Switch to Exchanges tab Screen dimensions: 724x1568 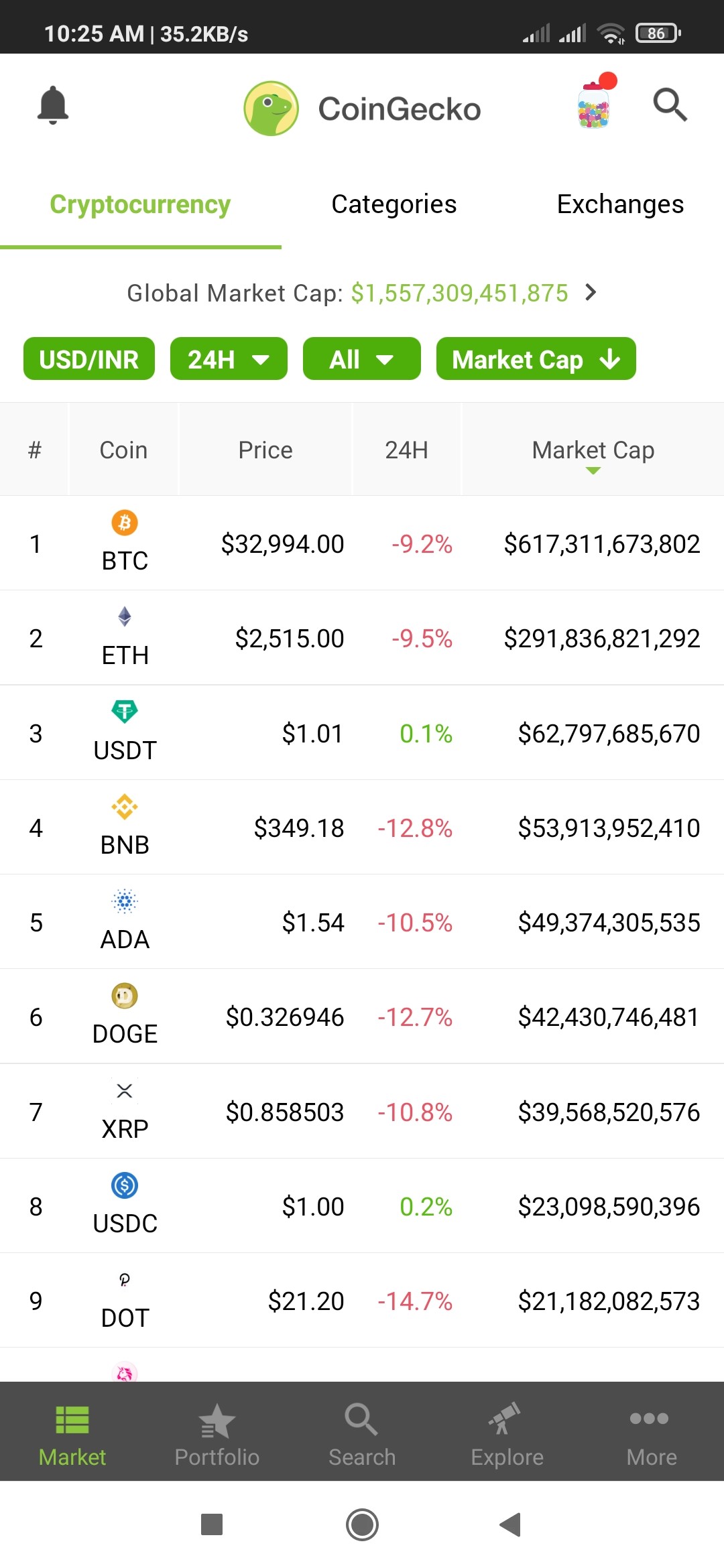click(621, 204)
